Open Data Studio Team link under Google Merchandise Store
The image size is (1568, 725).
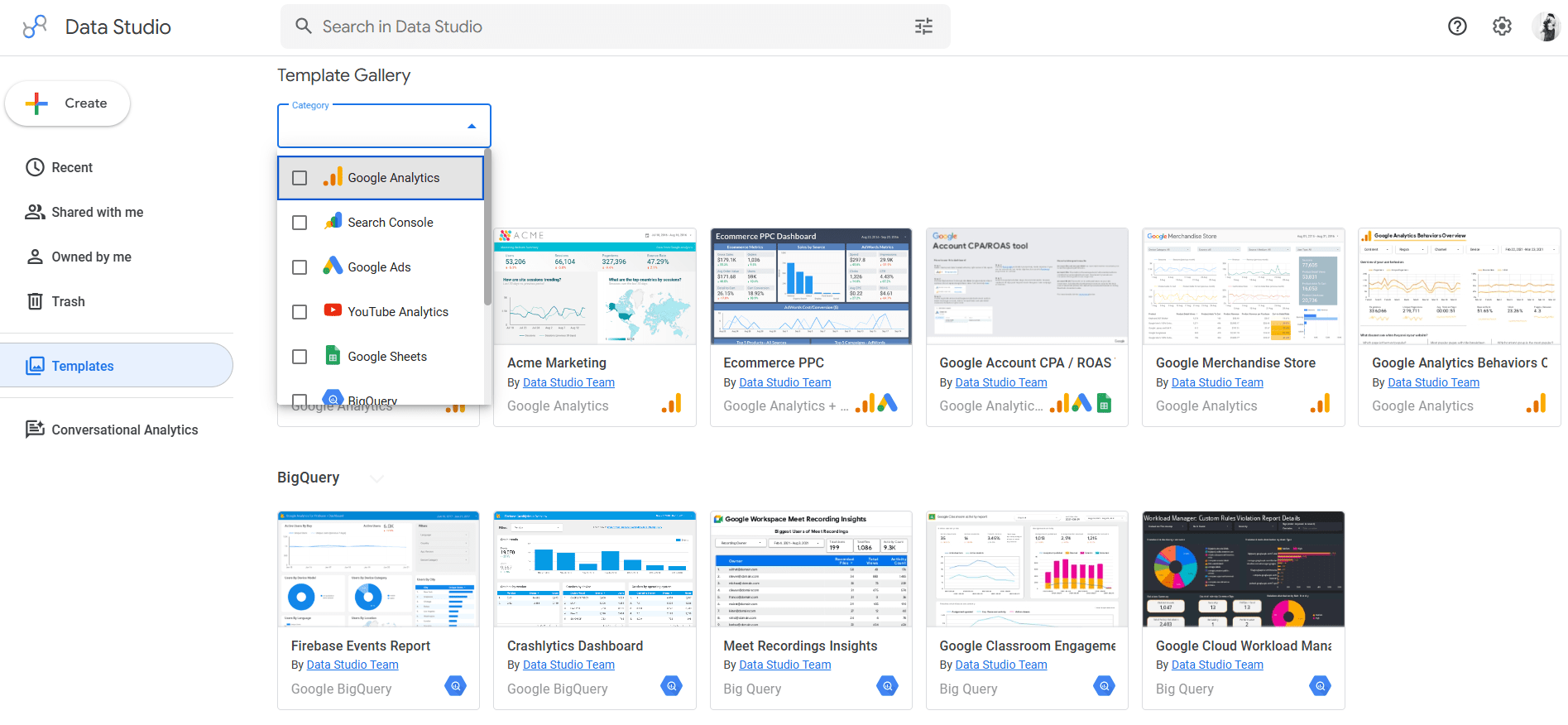1217,382
